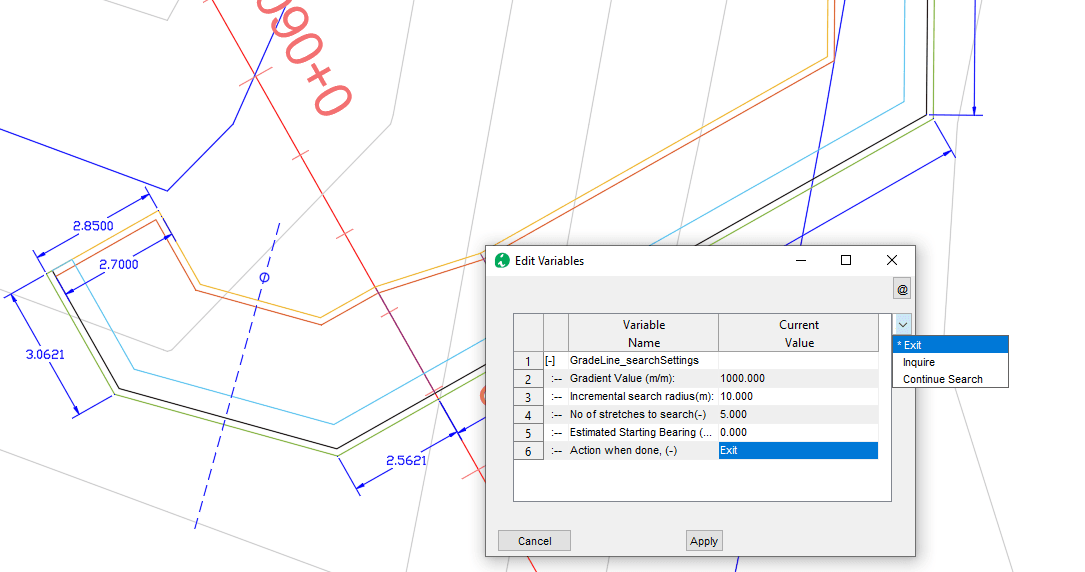1085x572 pixels.
Task: Click the No of stretches value 5.000
Action: [797, 415]
